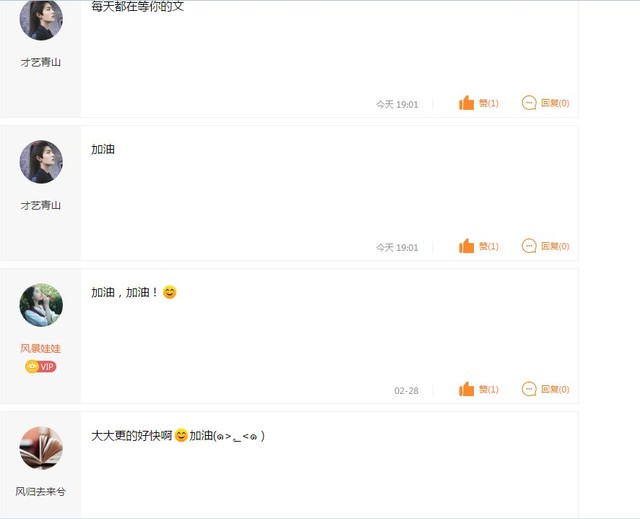
Task: Click the comment text 大大更的好快啊
Action: click(132, 436)
